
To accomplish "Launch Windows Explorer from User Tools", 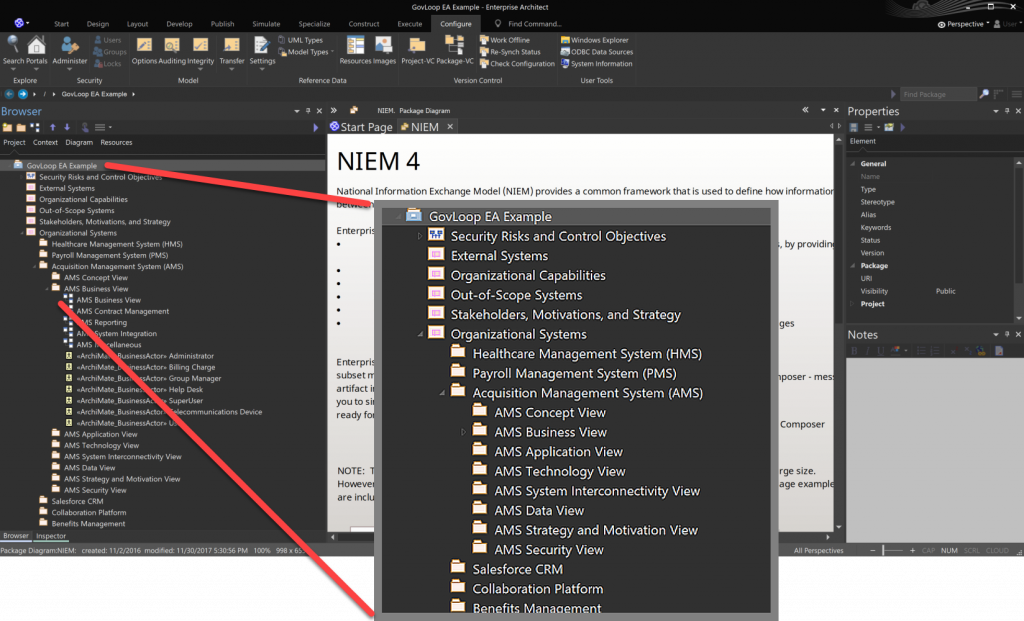I will pyautogui.click(x=595, y=40).
